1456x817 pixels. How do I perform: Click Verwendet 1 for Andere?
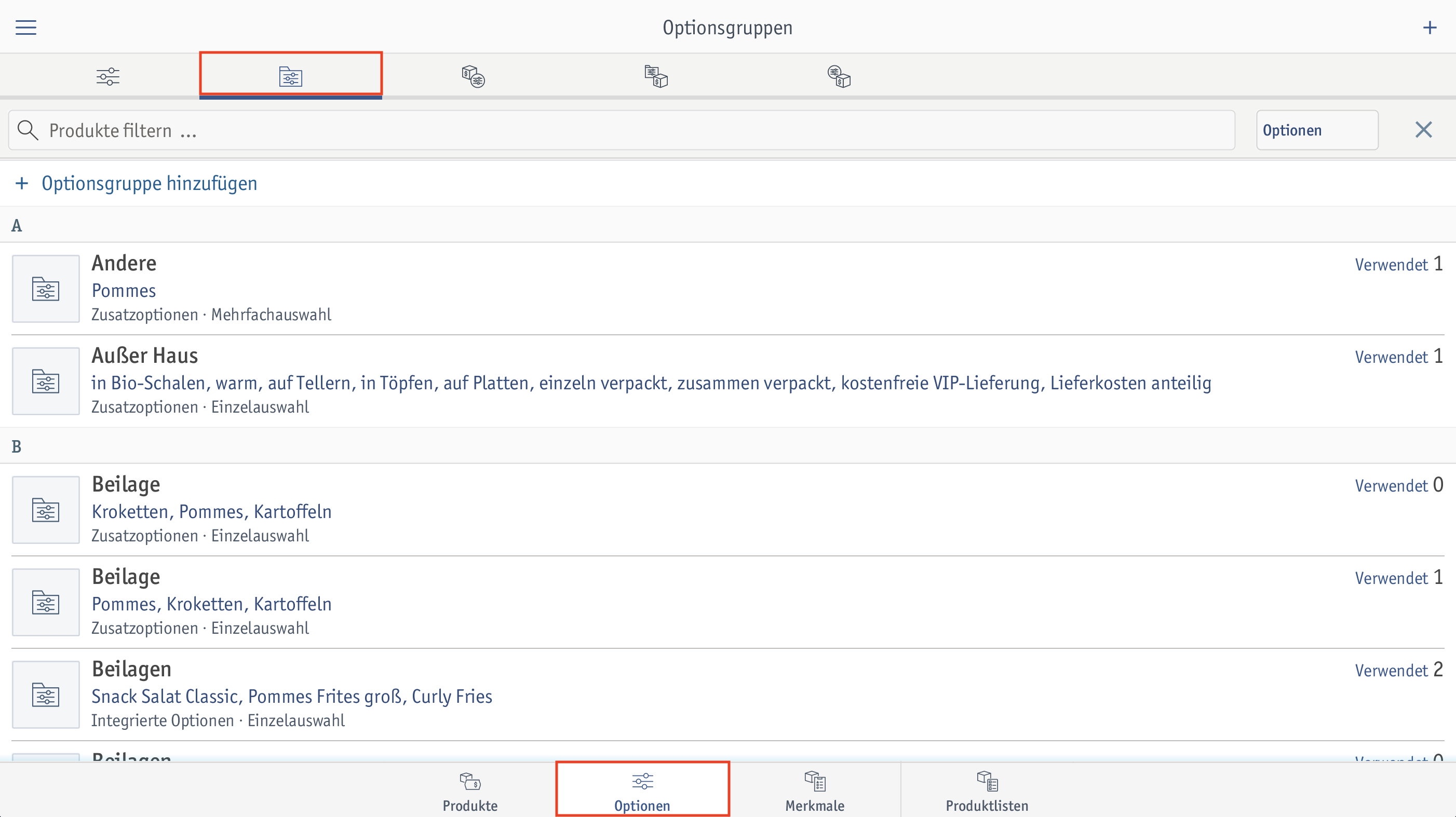pyautogui.click(x=1399, y=264)
